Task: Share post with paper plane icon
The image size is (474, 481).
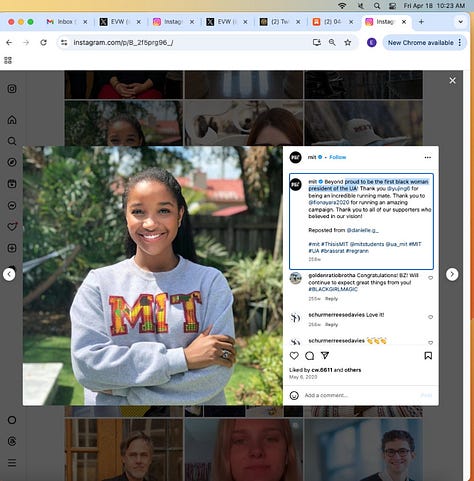Action: (325, 356)
